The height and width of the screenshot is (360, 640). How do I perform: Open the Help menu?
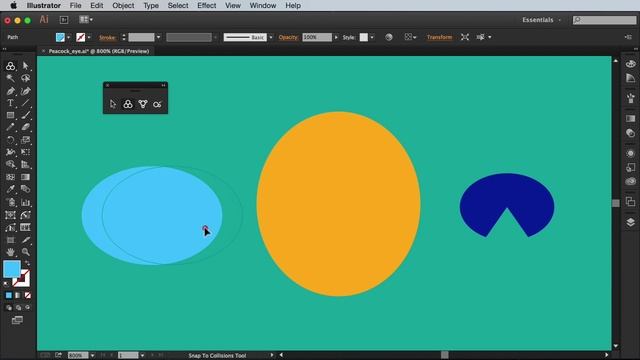click(x=293, y=5)
